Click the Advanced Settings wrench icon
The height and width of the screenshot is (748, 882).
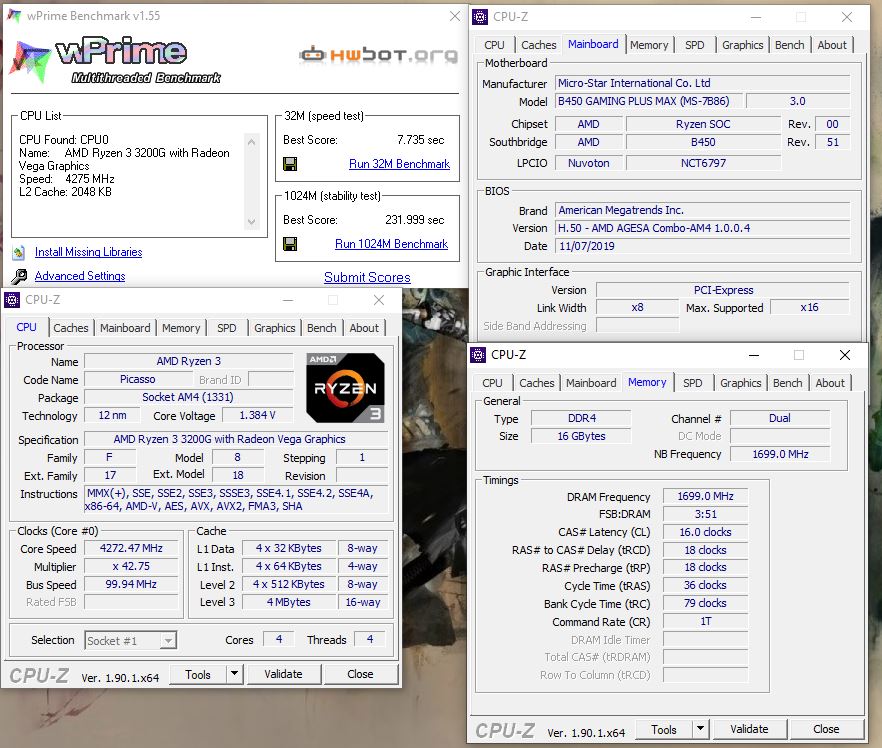[19, 276]
